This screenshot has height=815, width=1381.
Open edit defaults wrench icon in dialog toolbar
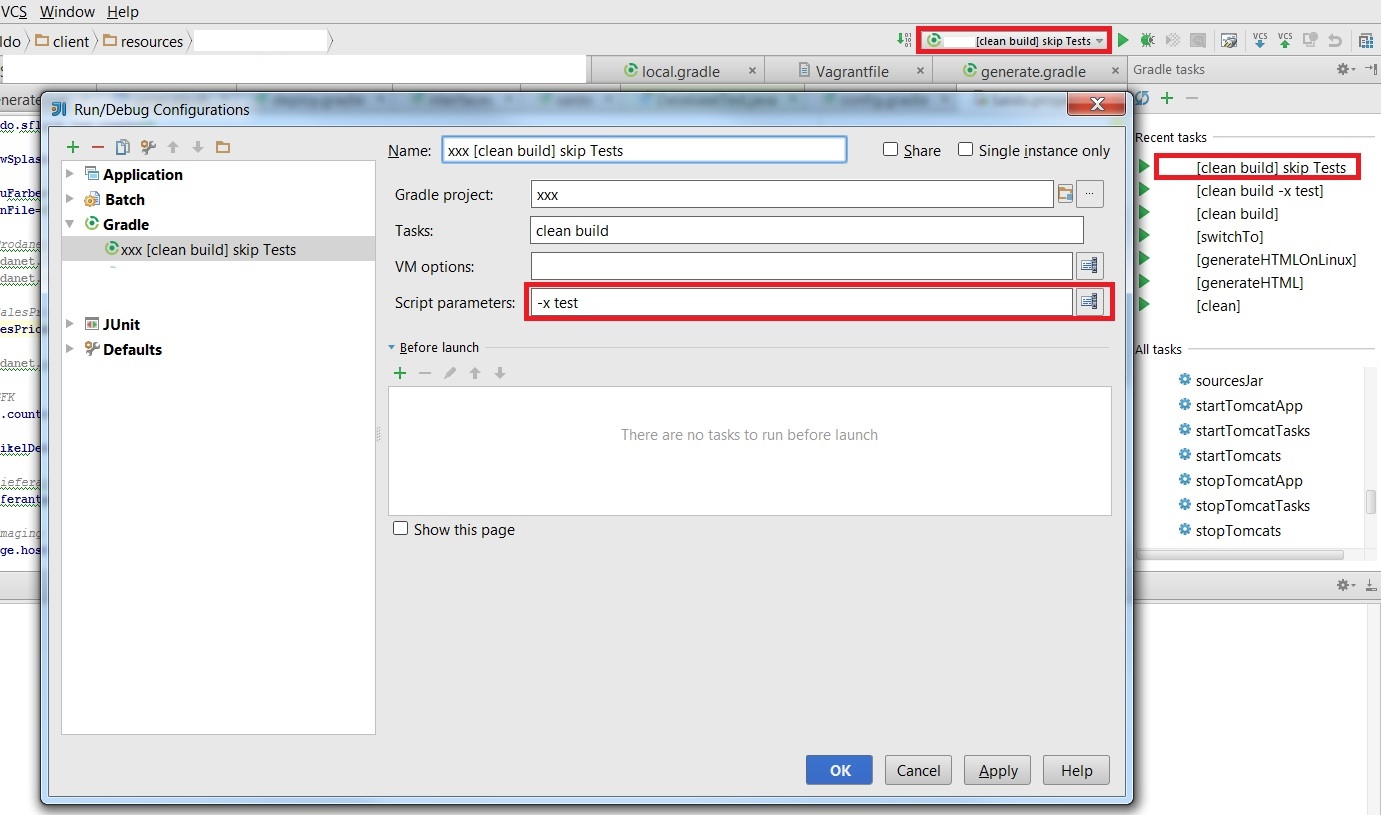148,147
